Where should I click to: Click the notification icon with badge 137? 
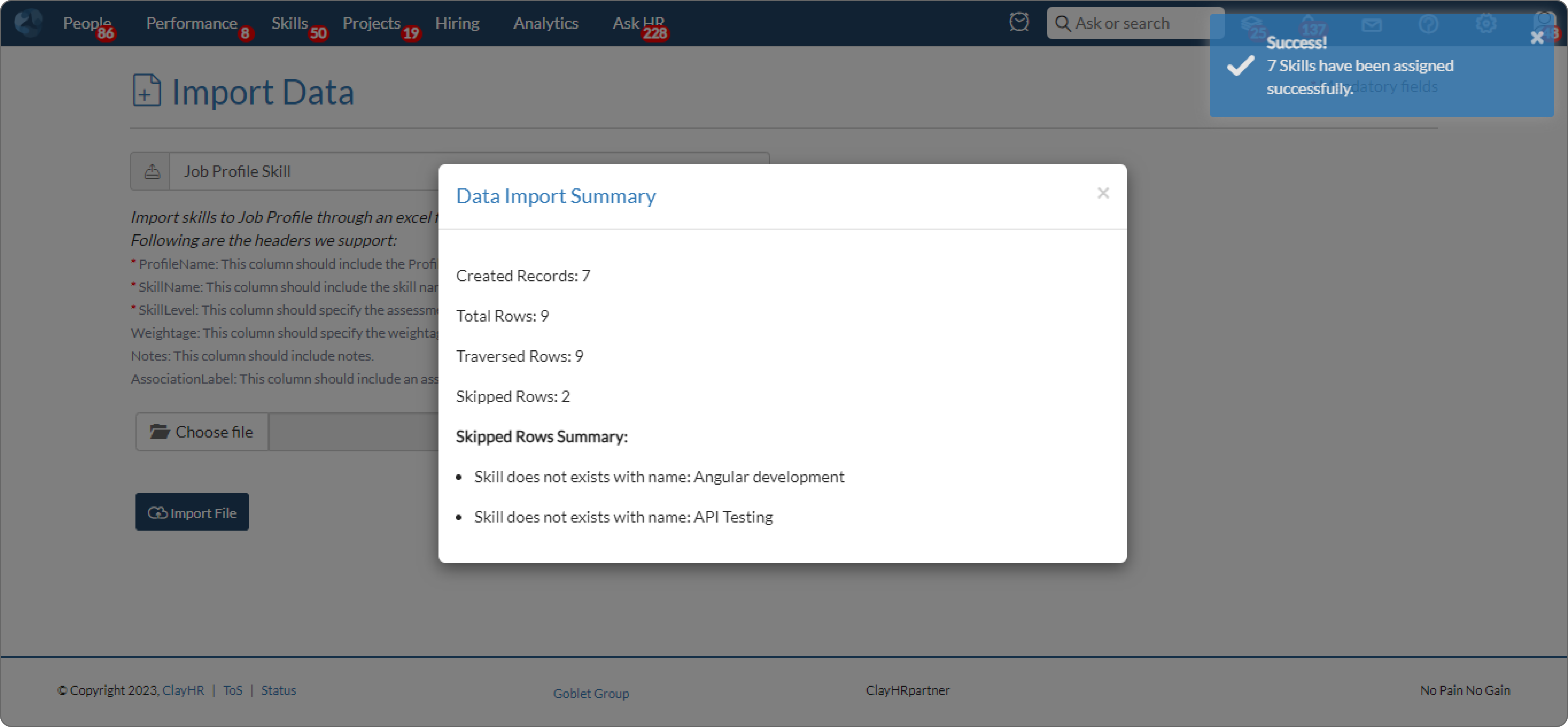click(1310, 26)
